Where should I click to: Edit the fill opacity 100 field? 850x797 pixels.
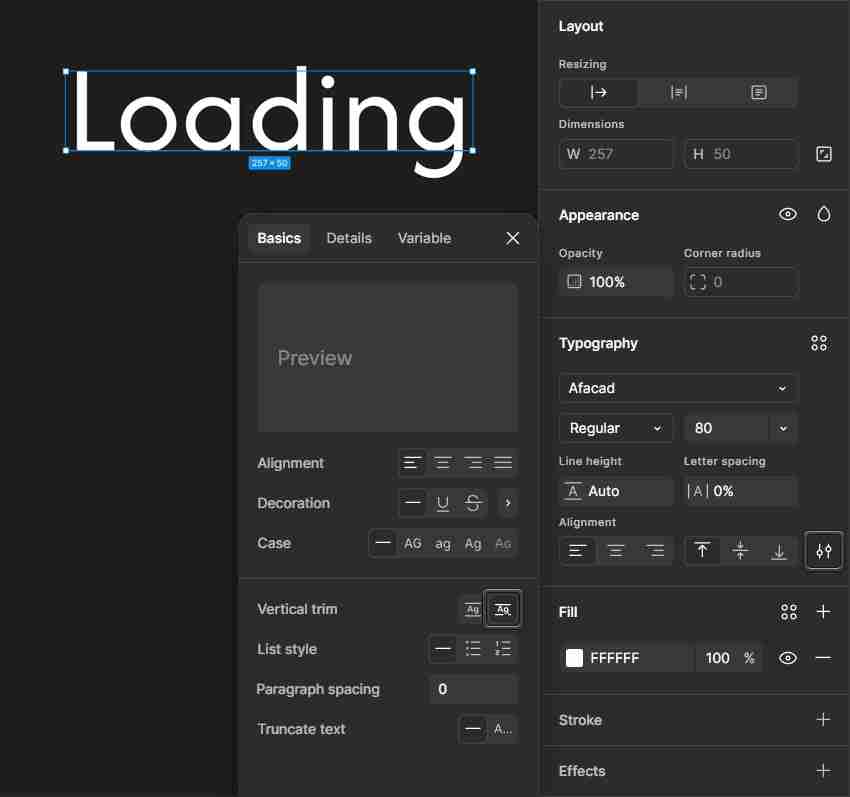point(717,658)
